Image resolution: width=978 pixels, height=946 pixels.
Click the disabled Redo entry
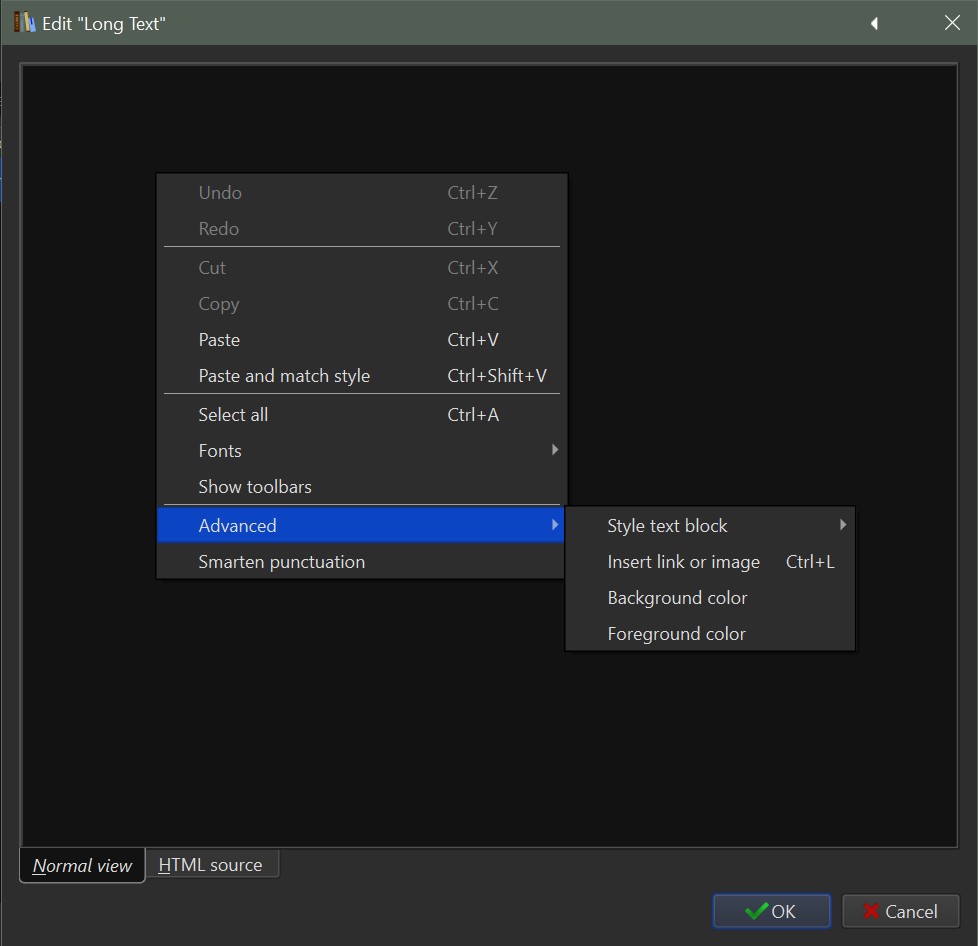coord(361,229)
